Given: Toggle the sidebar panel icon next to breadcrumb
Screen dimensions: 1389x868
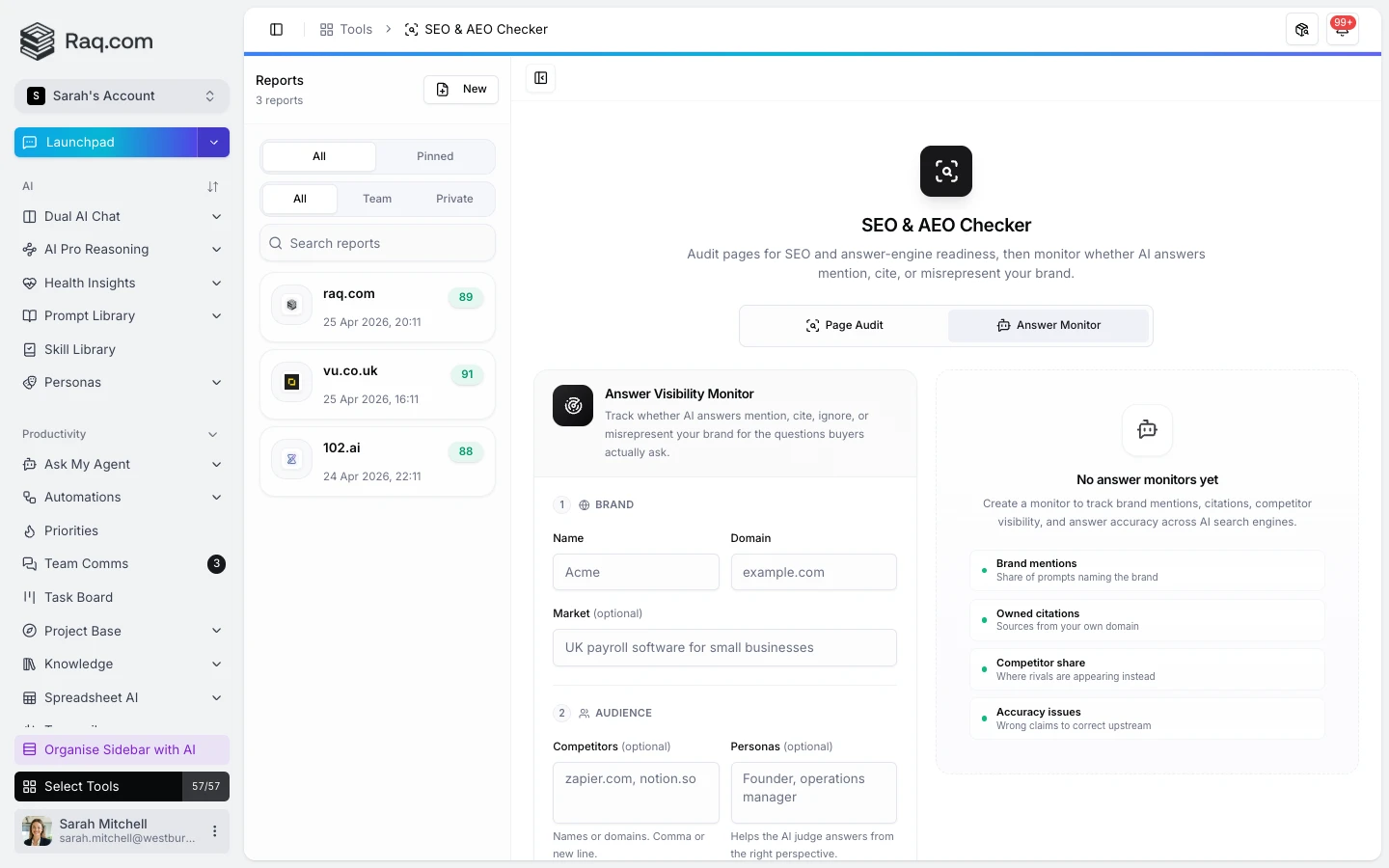Looking at the screenshot, I should tap(277, 29).
